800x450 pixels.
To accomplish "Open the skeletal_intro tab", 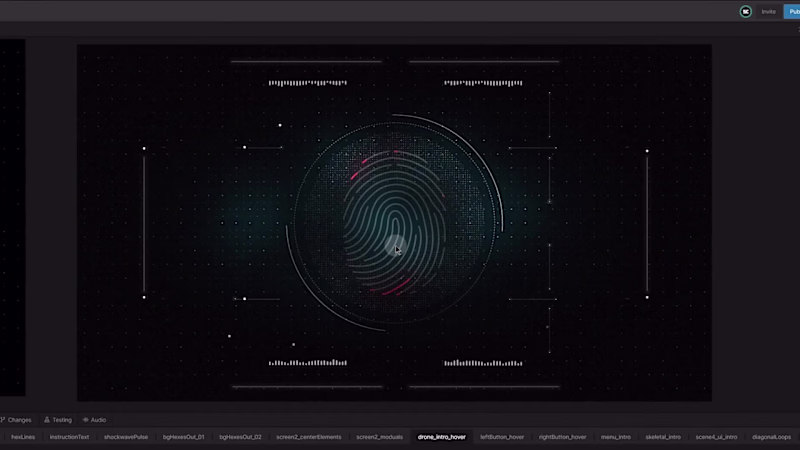I will click(x=663, y=437).
